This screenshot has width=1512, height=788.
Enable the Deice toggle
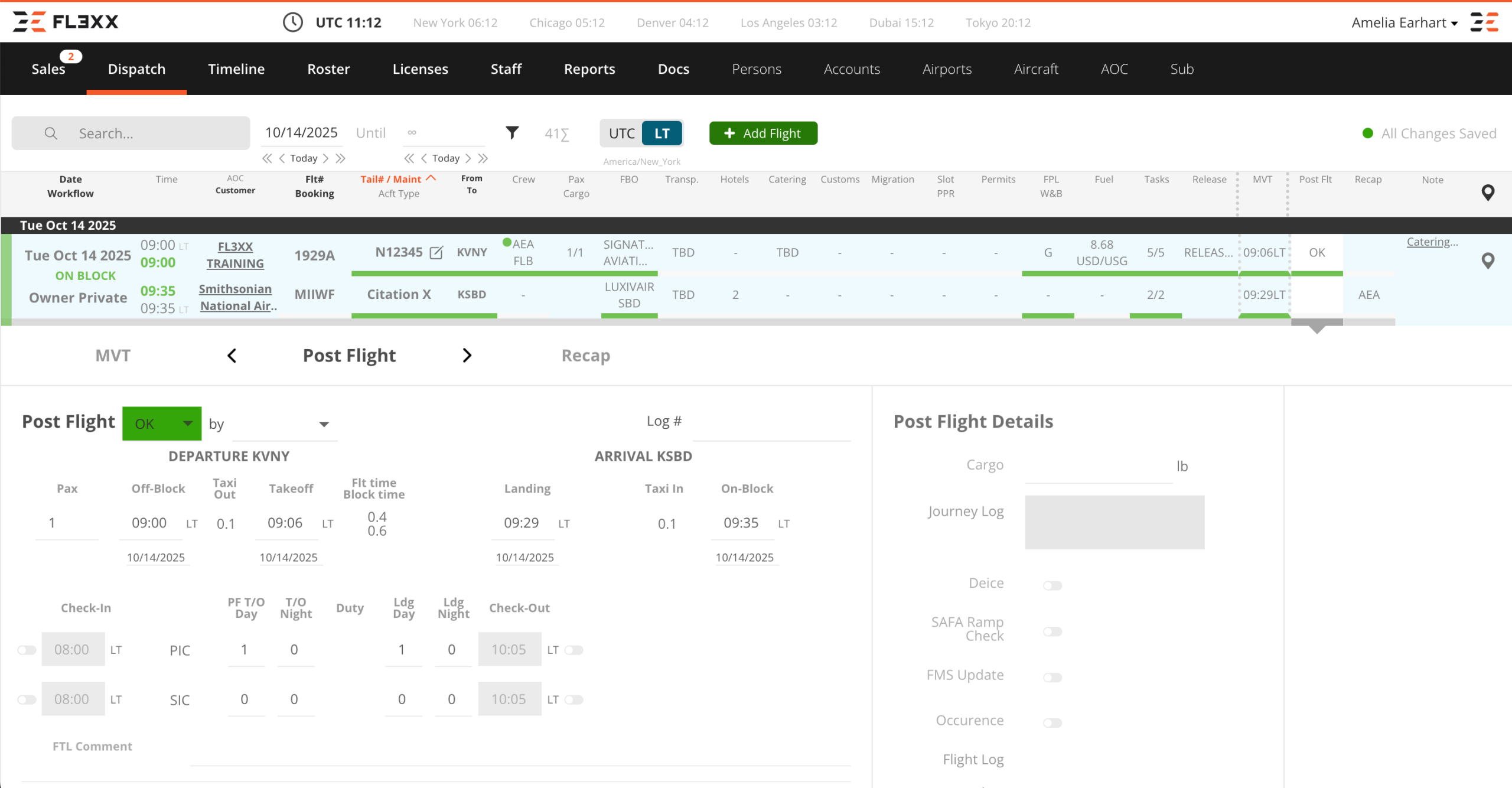pos(1052,585)
